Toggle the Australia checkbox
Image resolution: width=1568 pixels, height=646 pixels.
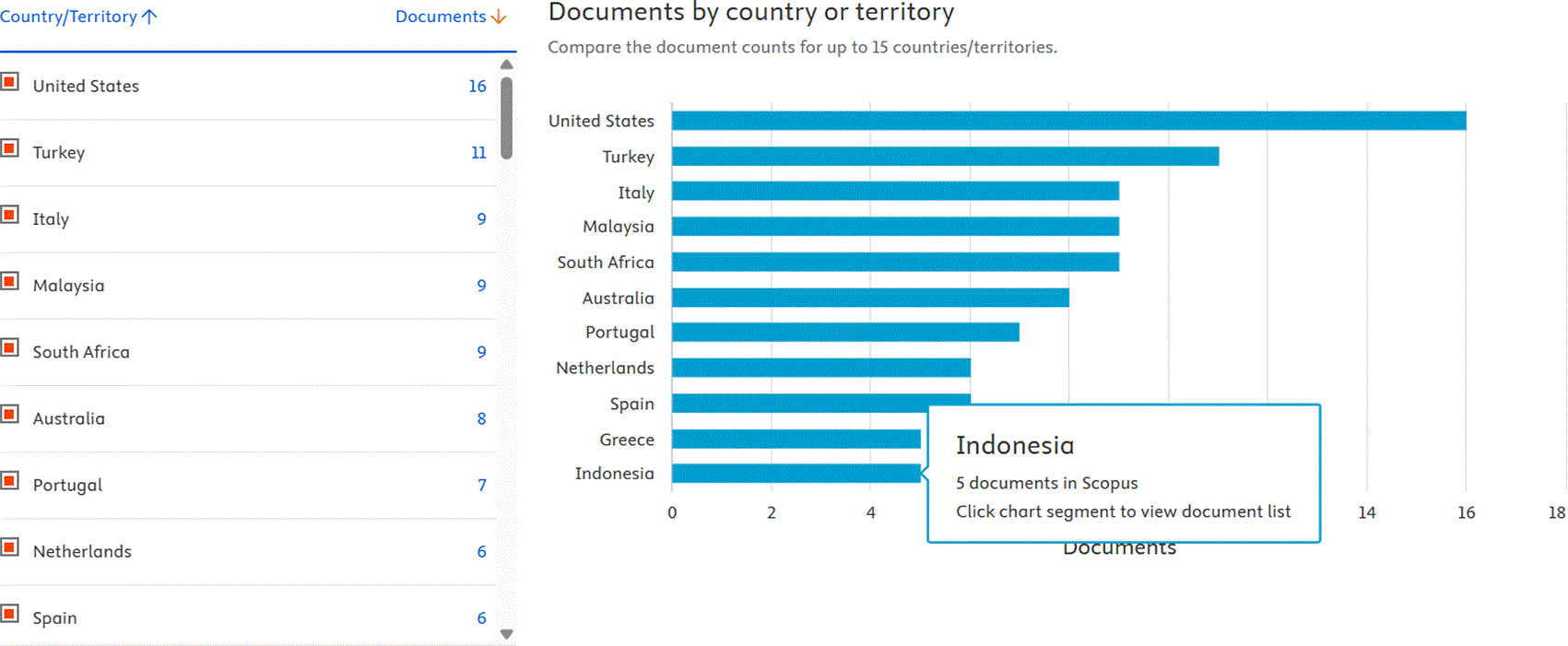point(10,414)
